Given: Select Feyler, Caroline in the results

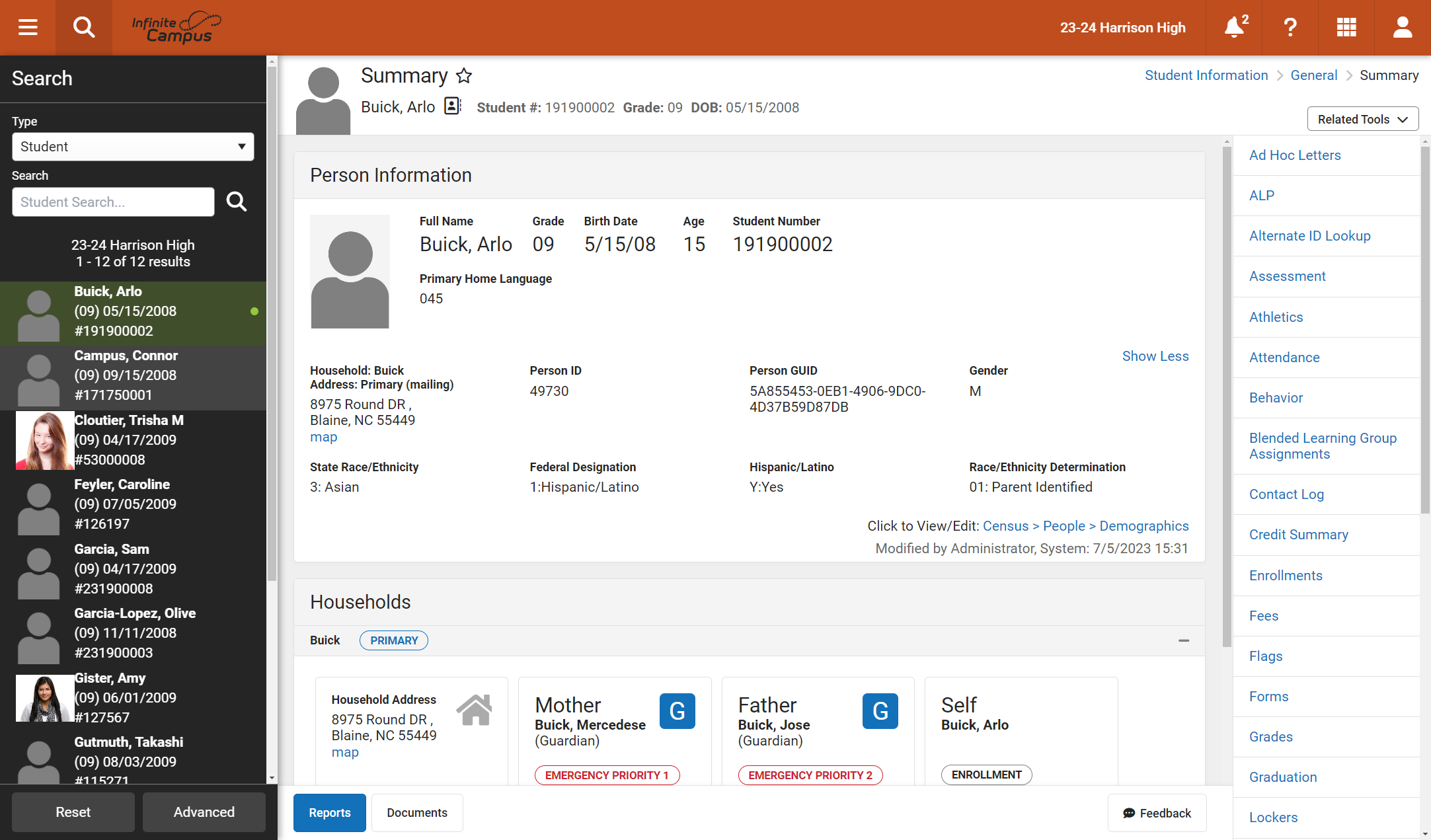Looking at the screenshot, I should tap(133, 507).
